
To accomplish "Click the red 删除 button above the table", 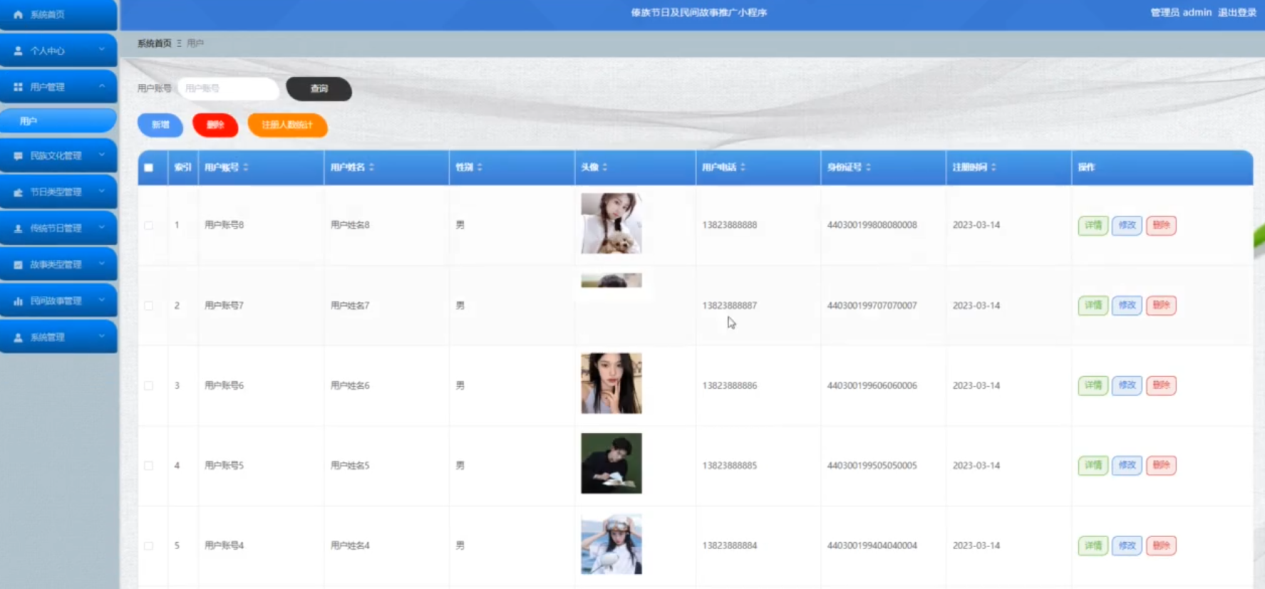I will coord(215,125).
